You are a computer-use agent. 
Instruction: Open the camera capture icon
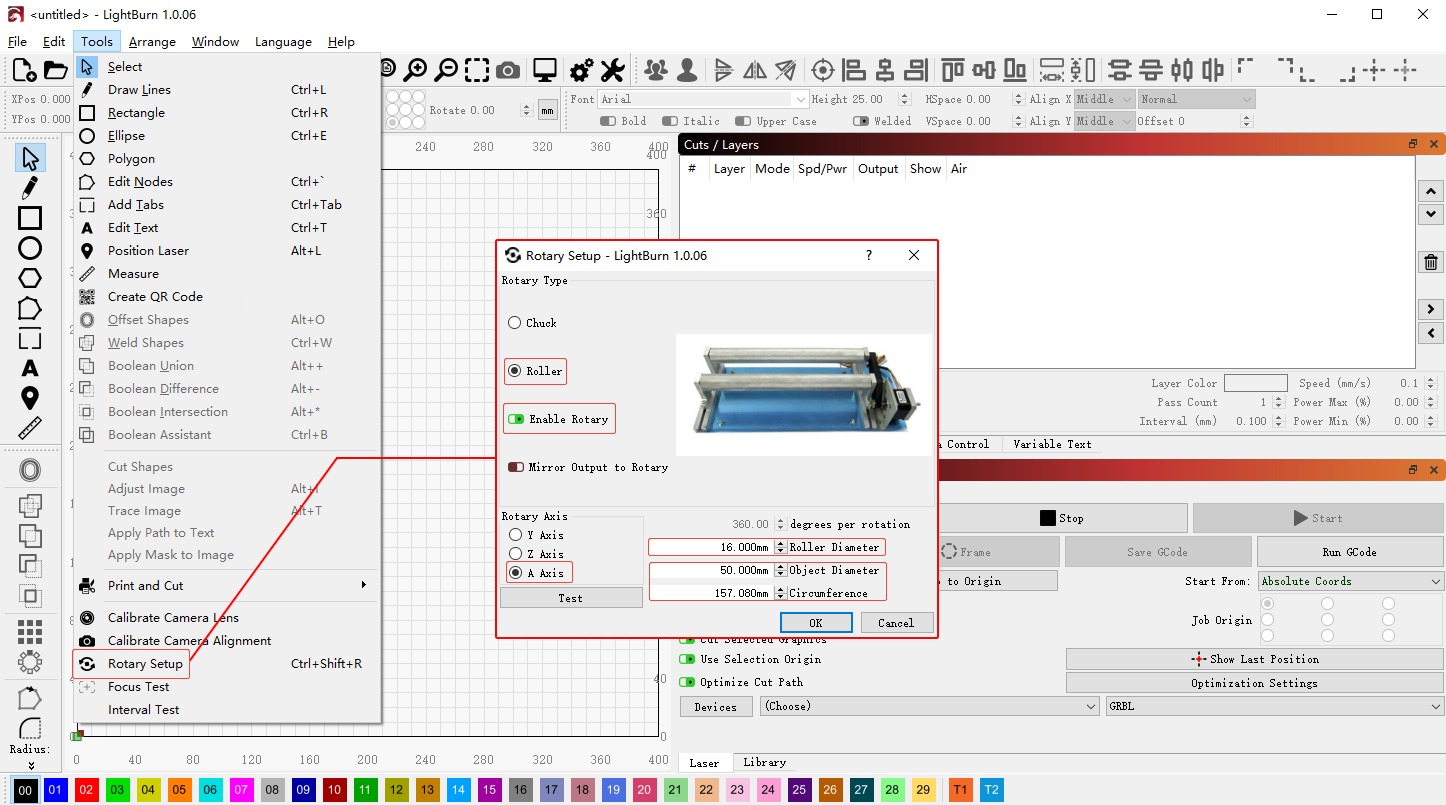point(508,69)
